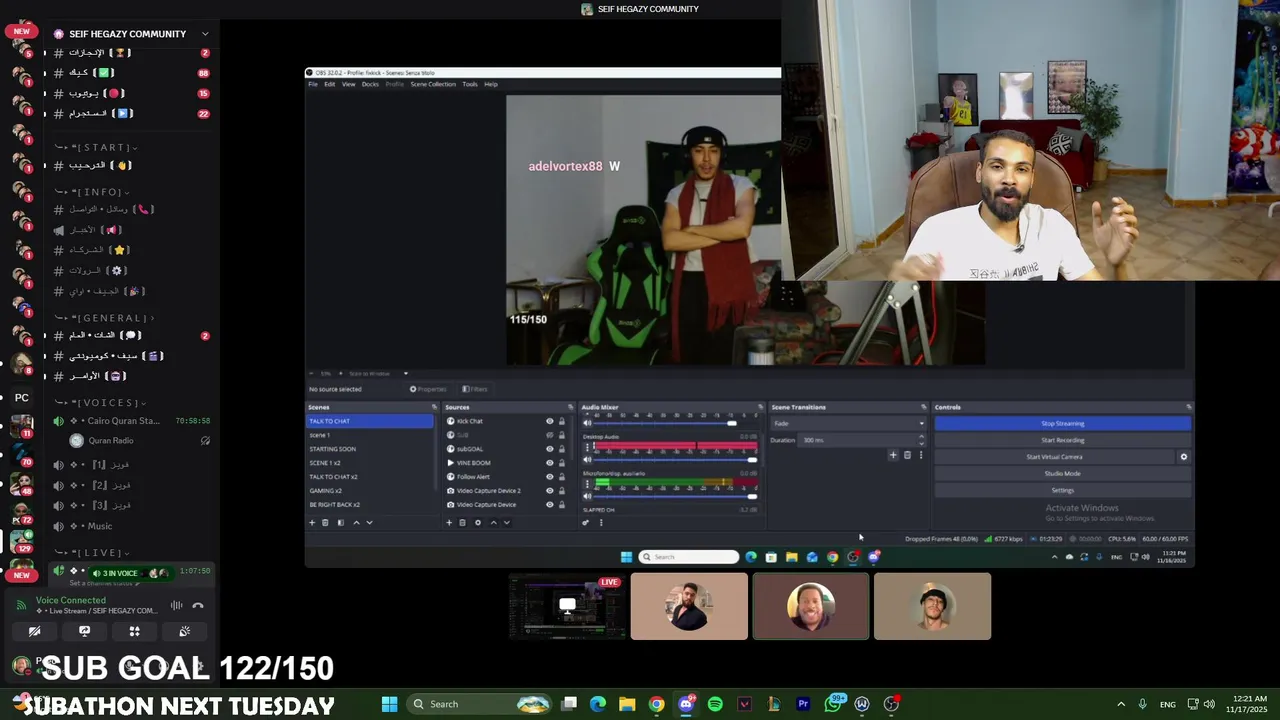Image resolution: width=1280 pixels, height=720 pixels.
Task: Click Start Recording button
Action: click(x=1062, y=440)
